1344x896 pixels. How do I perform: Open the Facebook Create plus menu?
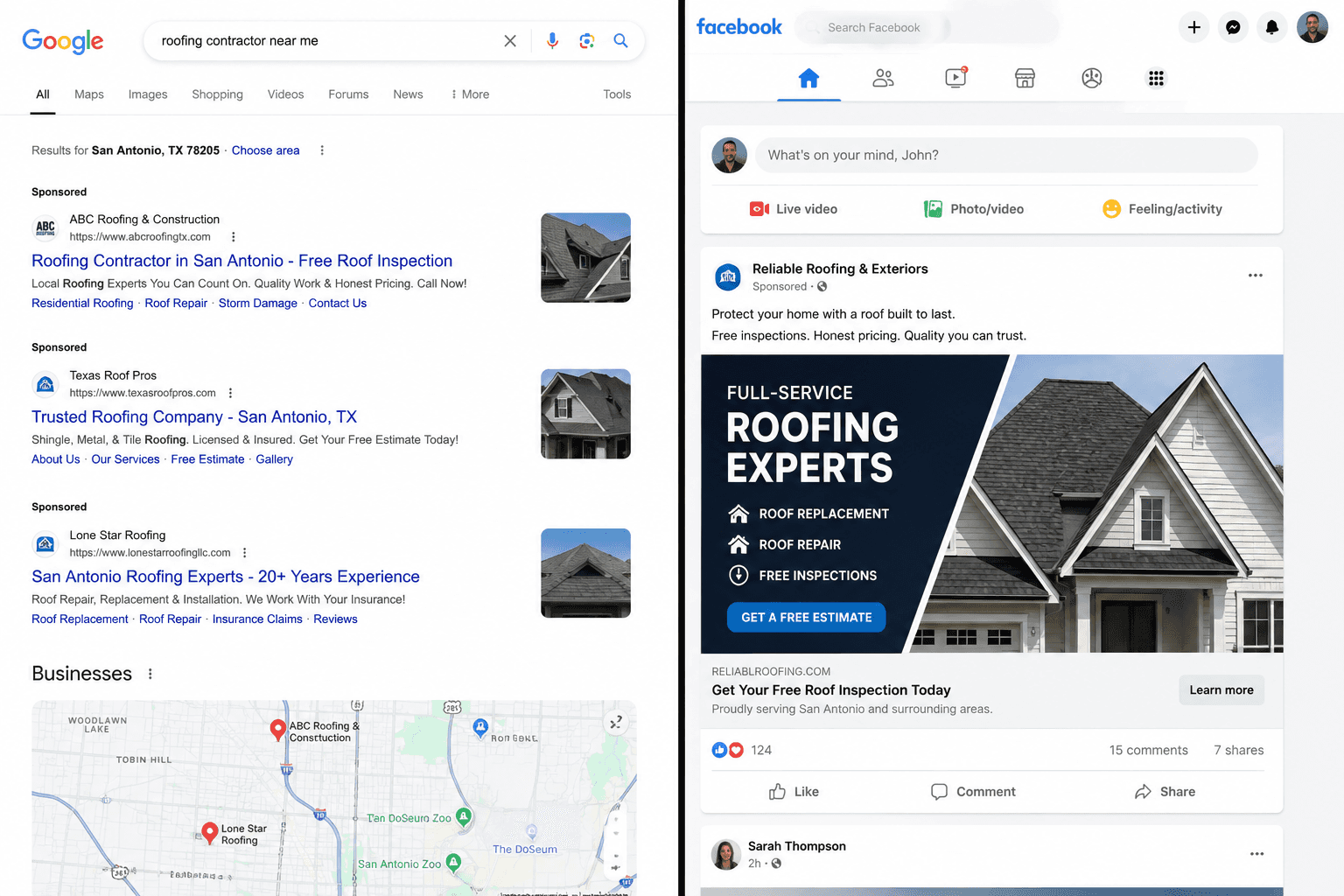click(x=1193, y=27)
